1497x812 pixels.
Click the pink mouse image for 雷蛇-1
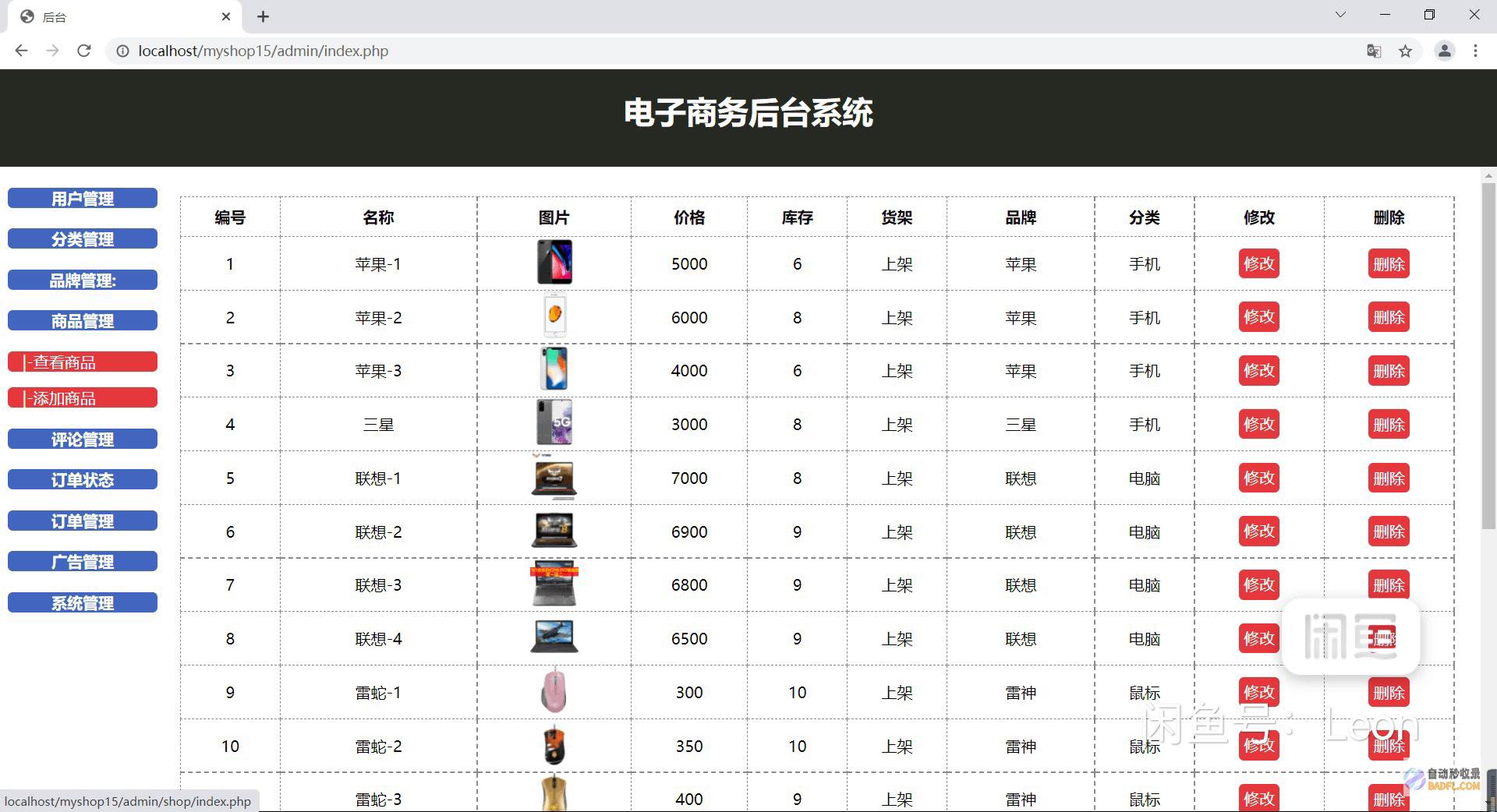click(x=554, y=690)
